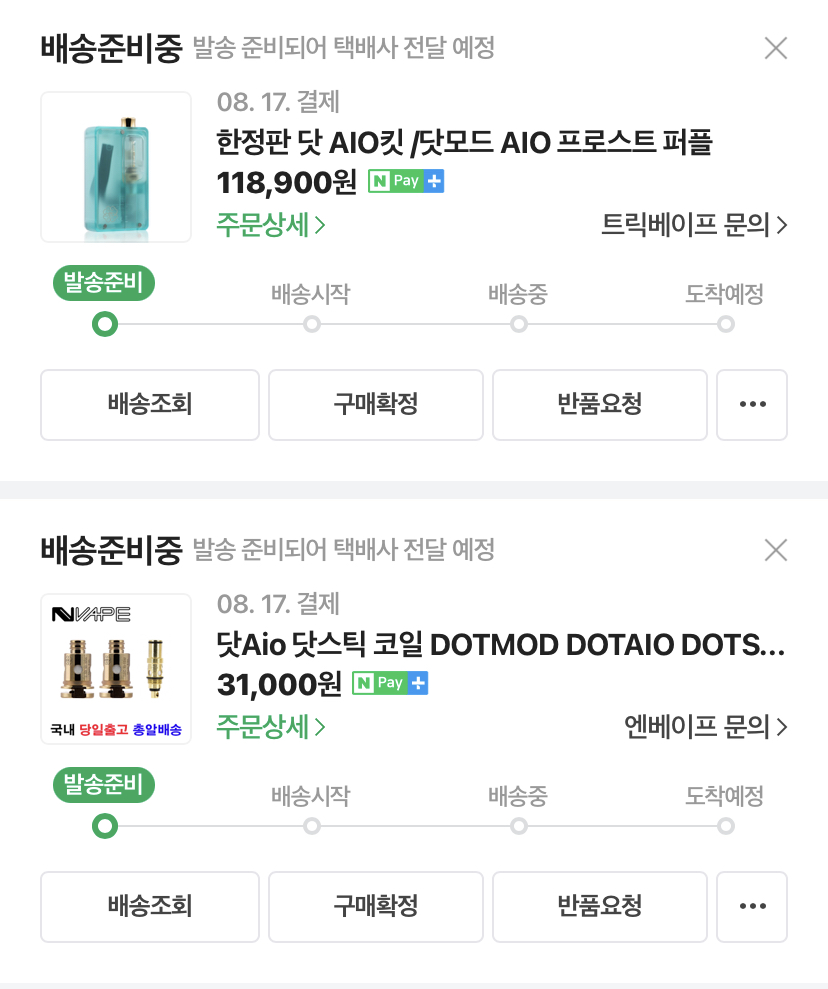Click N Pay badge on 31,000원 order
This screenshot has height=989, width=828.
[390, 684]
